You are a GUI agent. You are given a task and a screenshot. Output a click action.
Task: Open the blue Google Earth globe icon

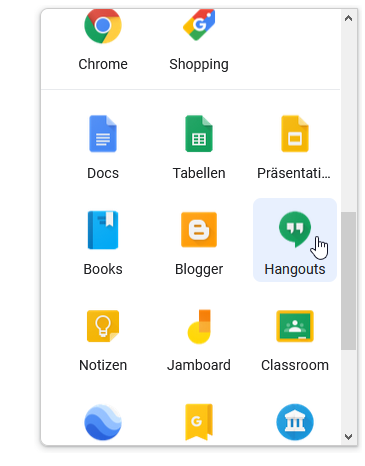click(x=103, y=422)
